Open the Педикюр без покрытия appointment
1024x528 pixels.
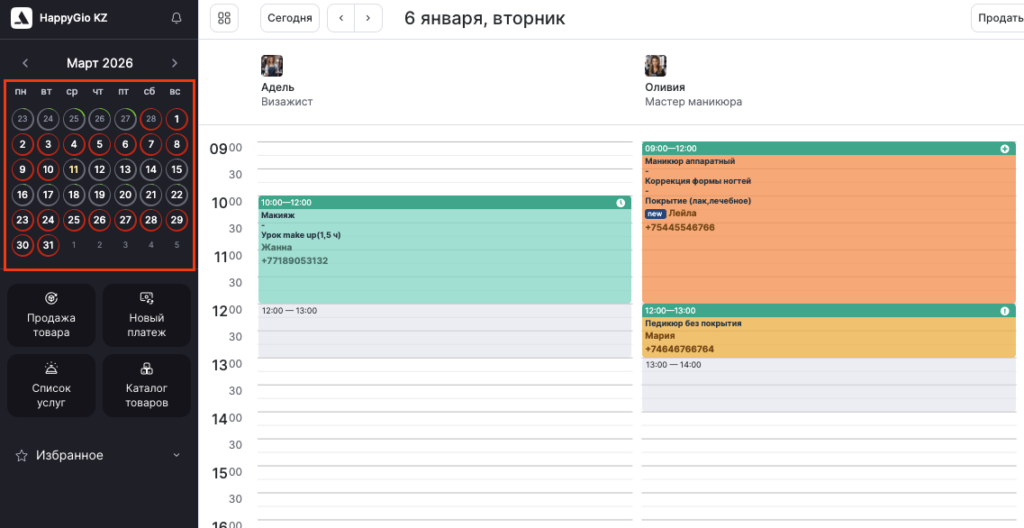[828, 336]
